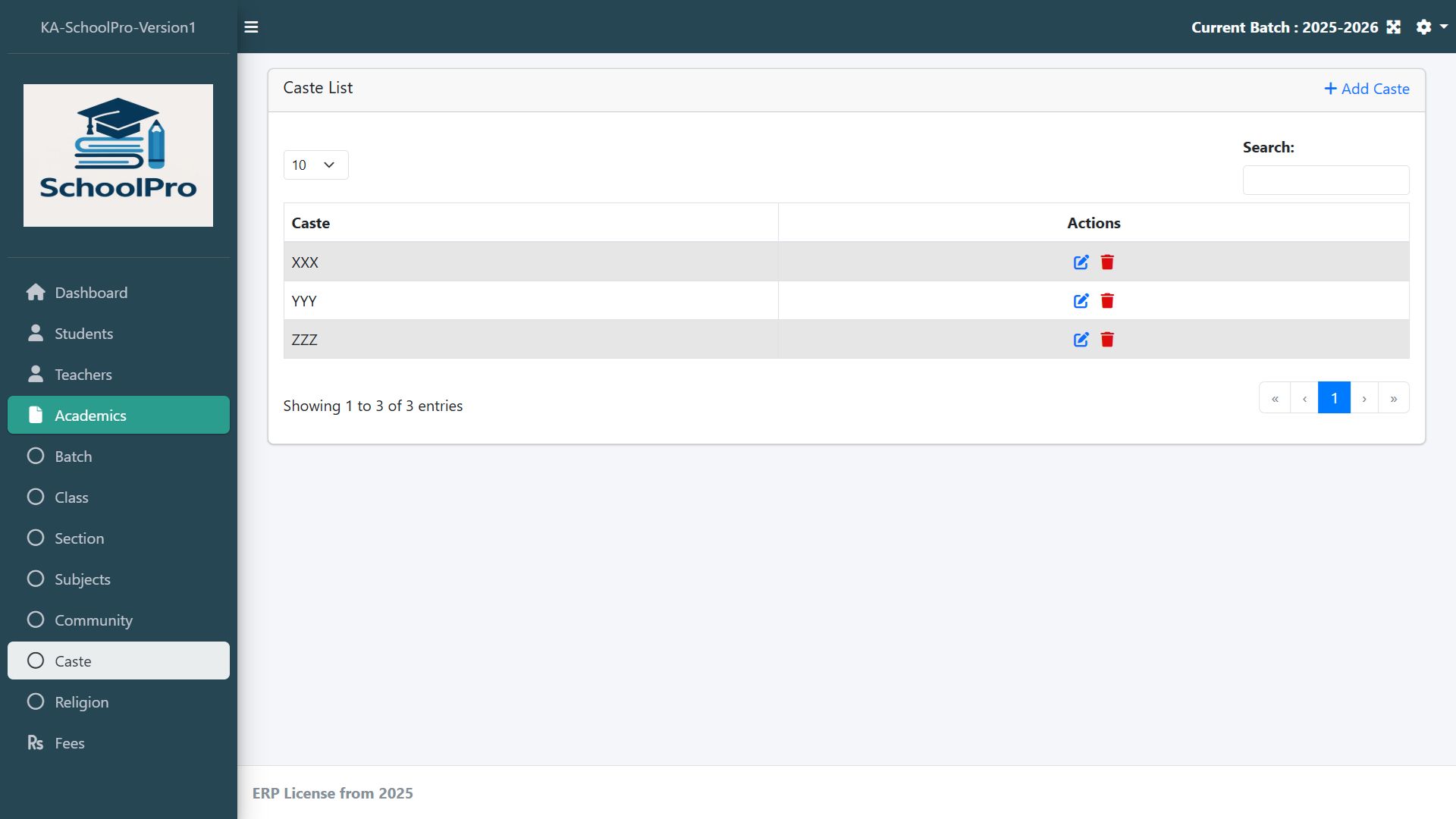
Task: Click the fullscreen expand icon
Action: [x=1393, y=27]
